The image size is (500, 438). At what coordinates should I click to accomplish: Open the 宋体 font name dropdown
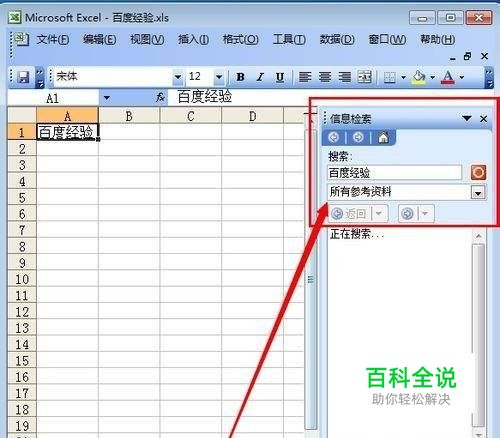click(178, 77)
